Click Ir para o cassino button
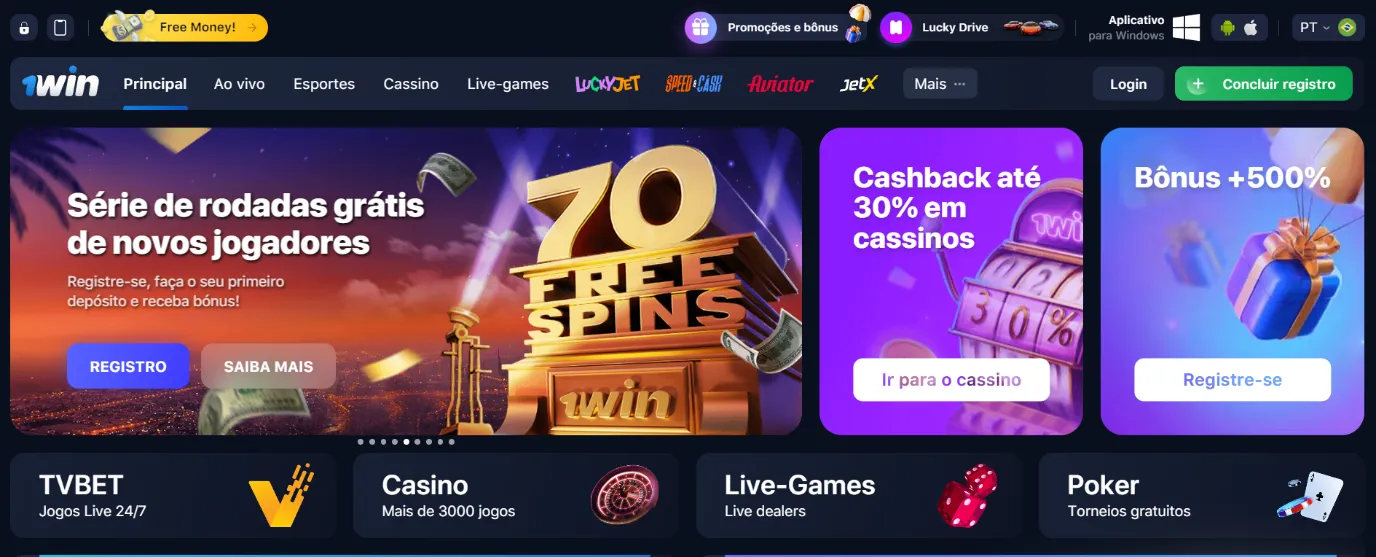 coord(951,380)
